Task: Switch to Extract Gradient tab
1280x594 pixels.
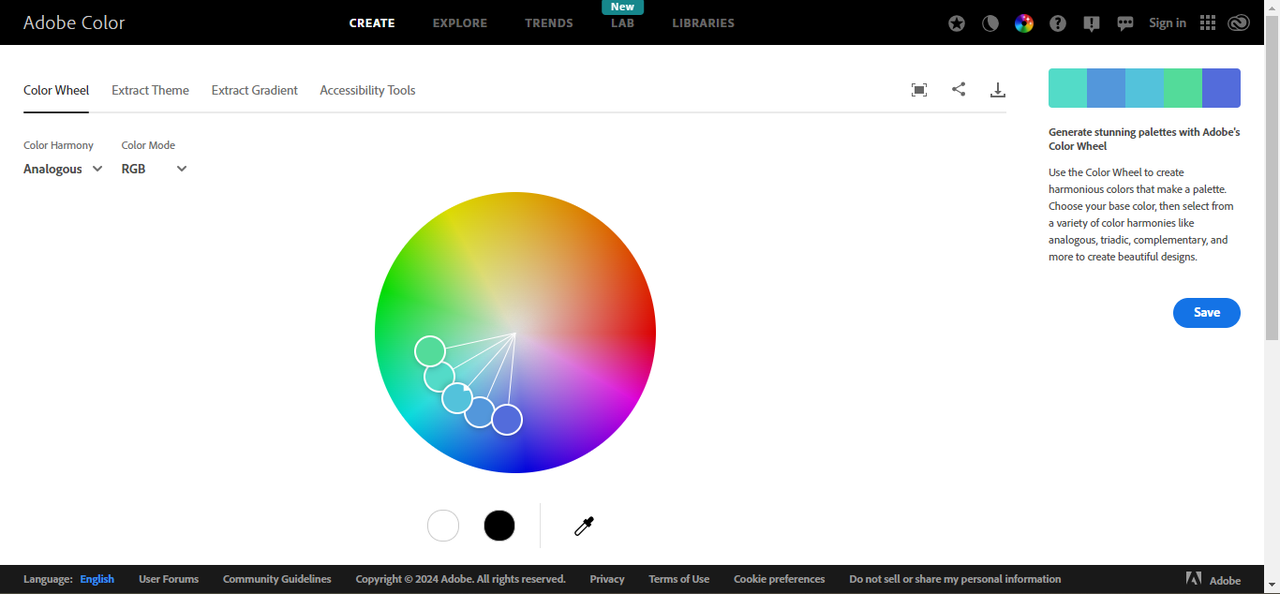Action: pyautogui.click(x=254, y=90)
